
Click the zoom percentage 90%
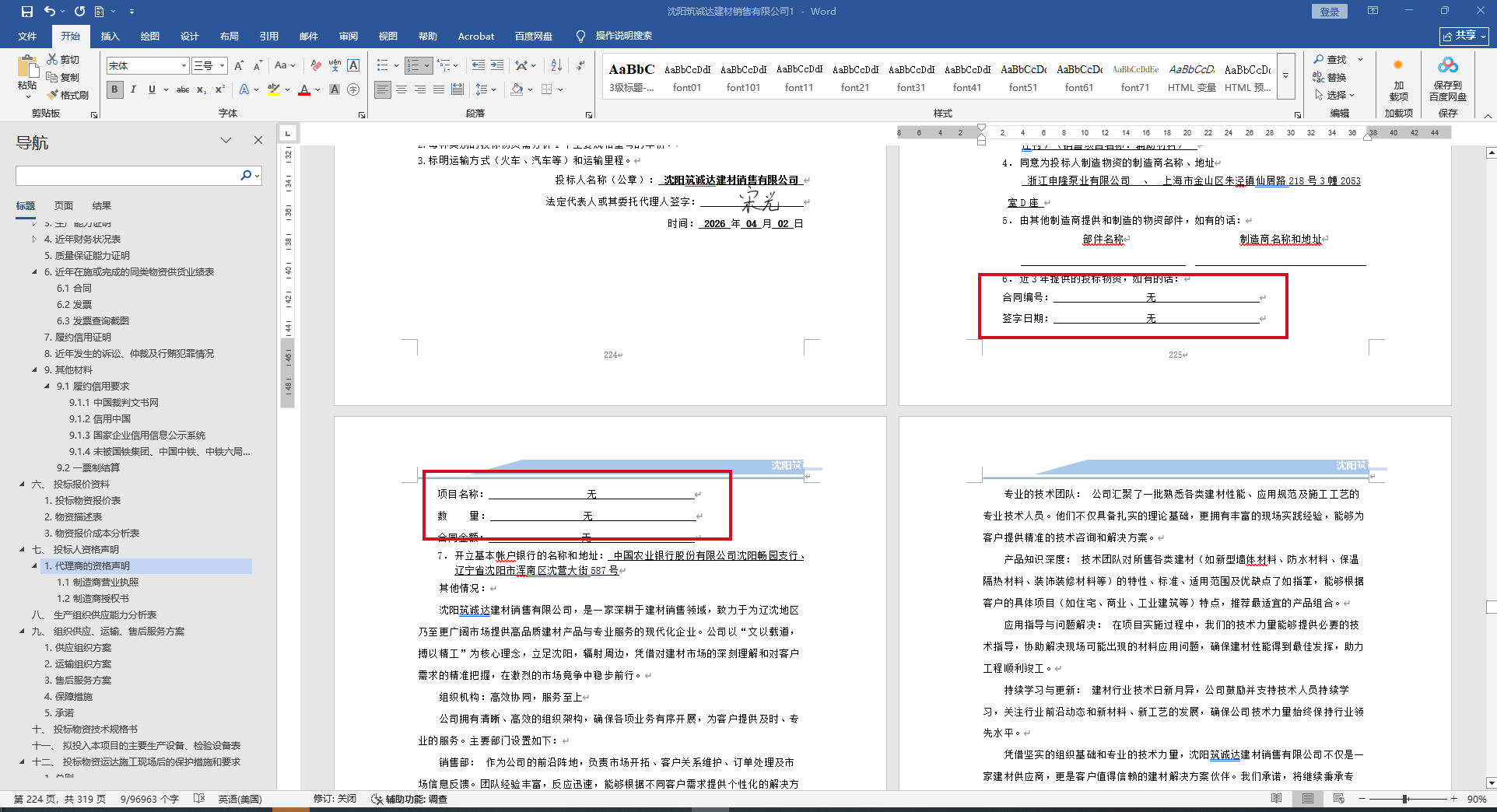(x=1477, y=799)
